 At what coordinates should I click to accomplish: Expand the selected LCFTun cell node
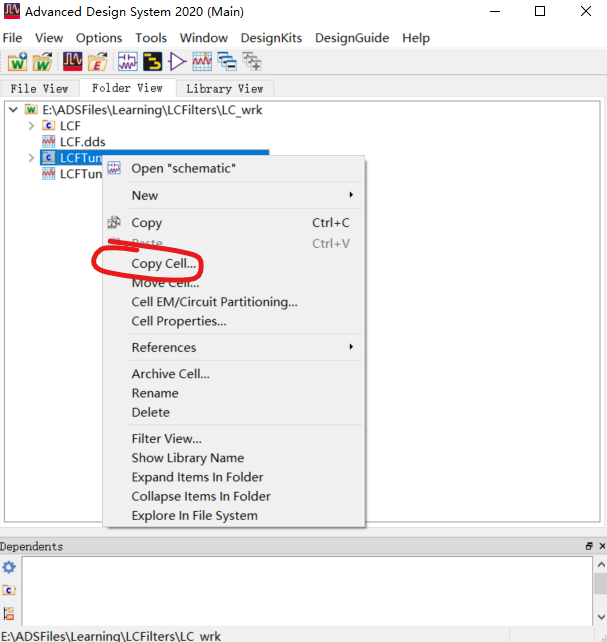(31, 158)
